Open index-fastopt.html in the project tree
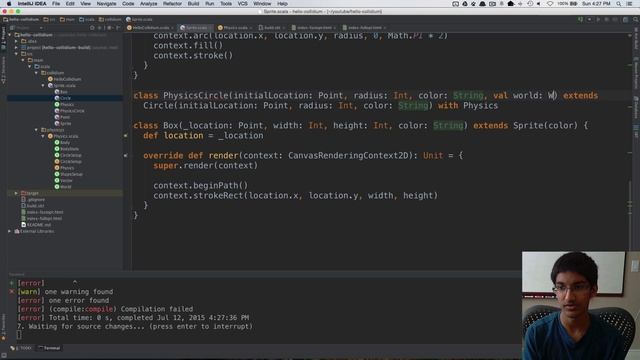 tap(42, 212)
